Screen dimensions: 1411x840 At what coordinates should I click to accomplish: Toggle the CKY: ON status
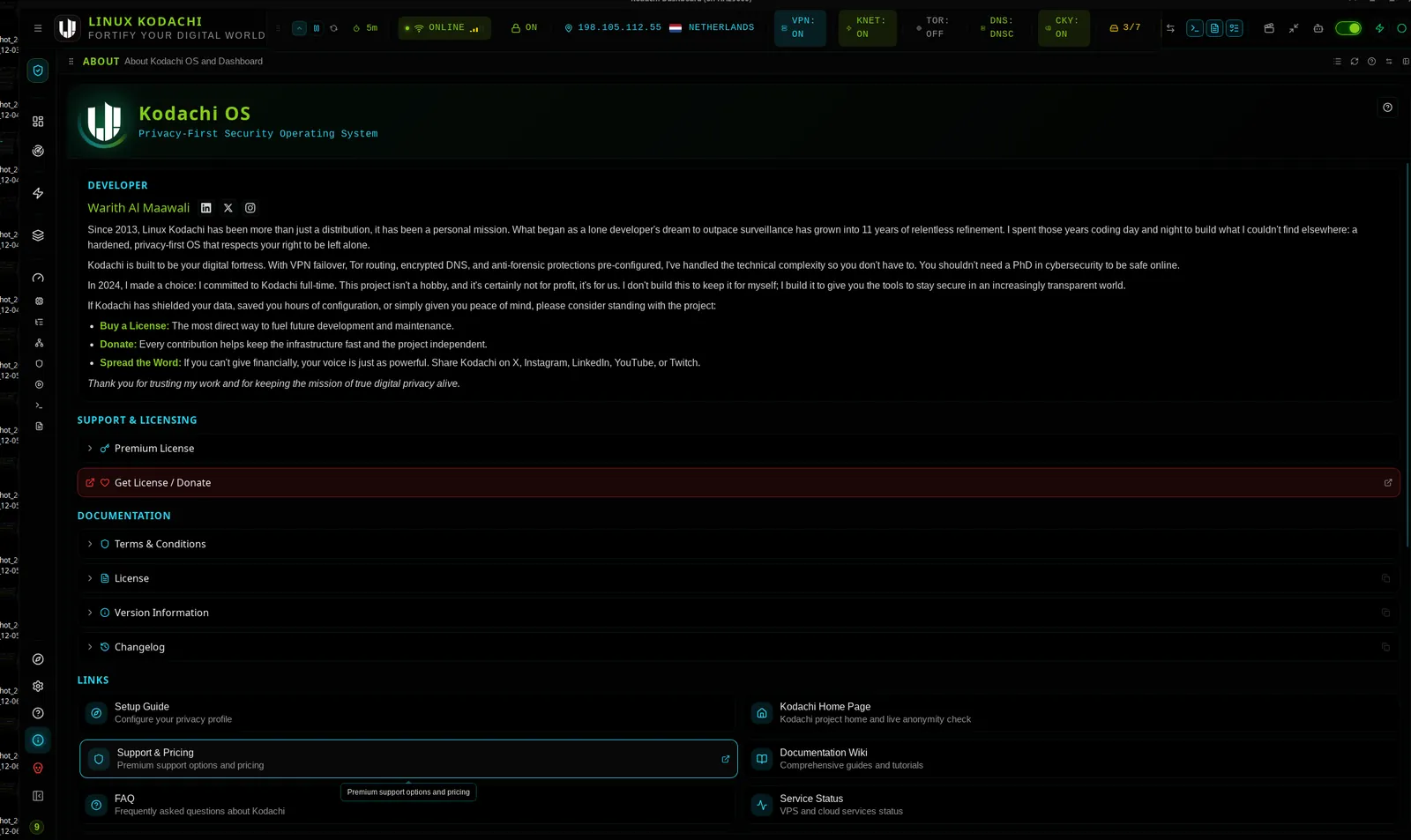(1064, 28)
